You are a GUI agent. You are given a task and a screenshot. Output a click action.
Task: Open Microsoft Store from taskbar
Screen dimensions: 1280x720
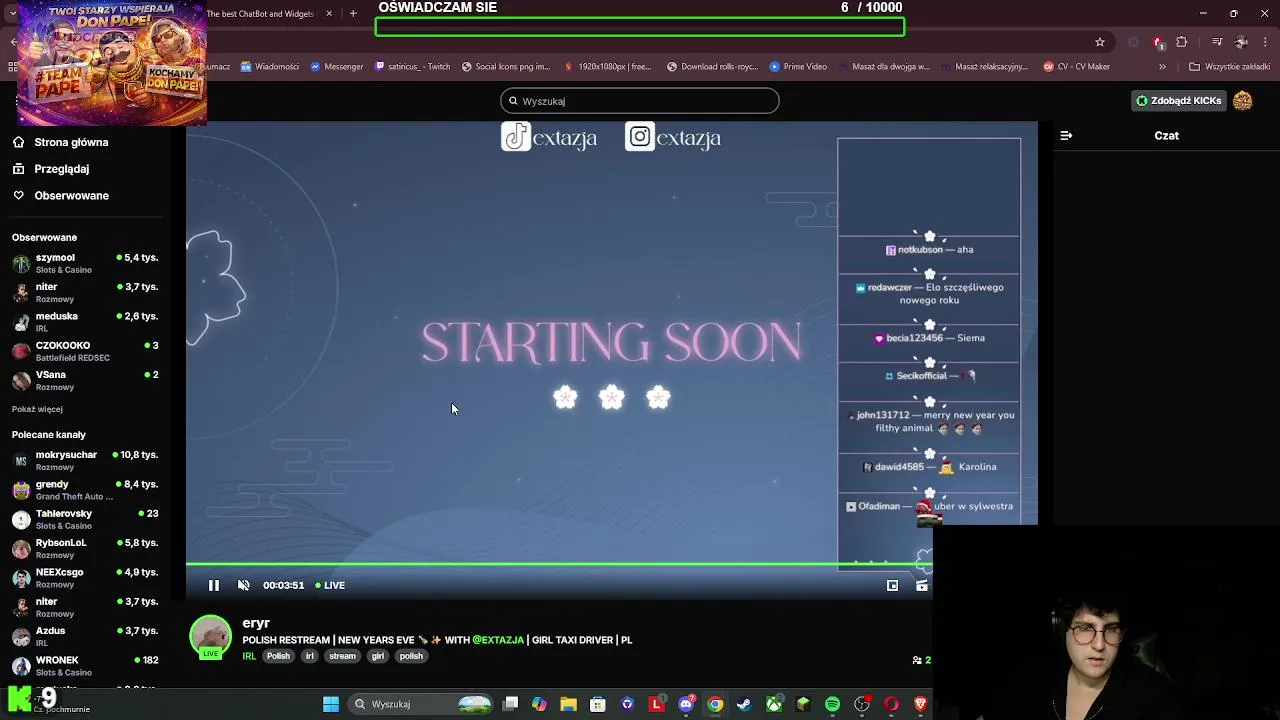click(597, 704)
